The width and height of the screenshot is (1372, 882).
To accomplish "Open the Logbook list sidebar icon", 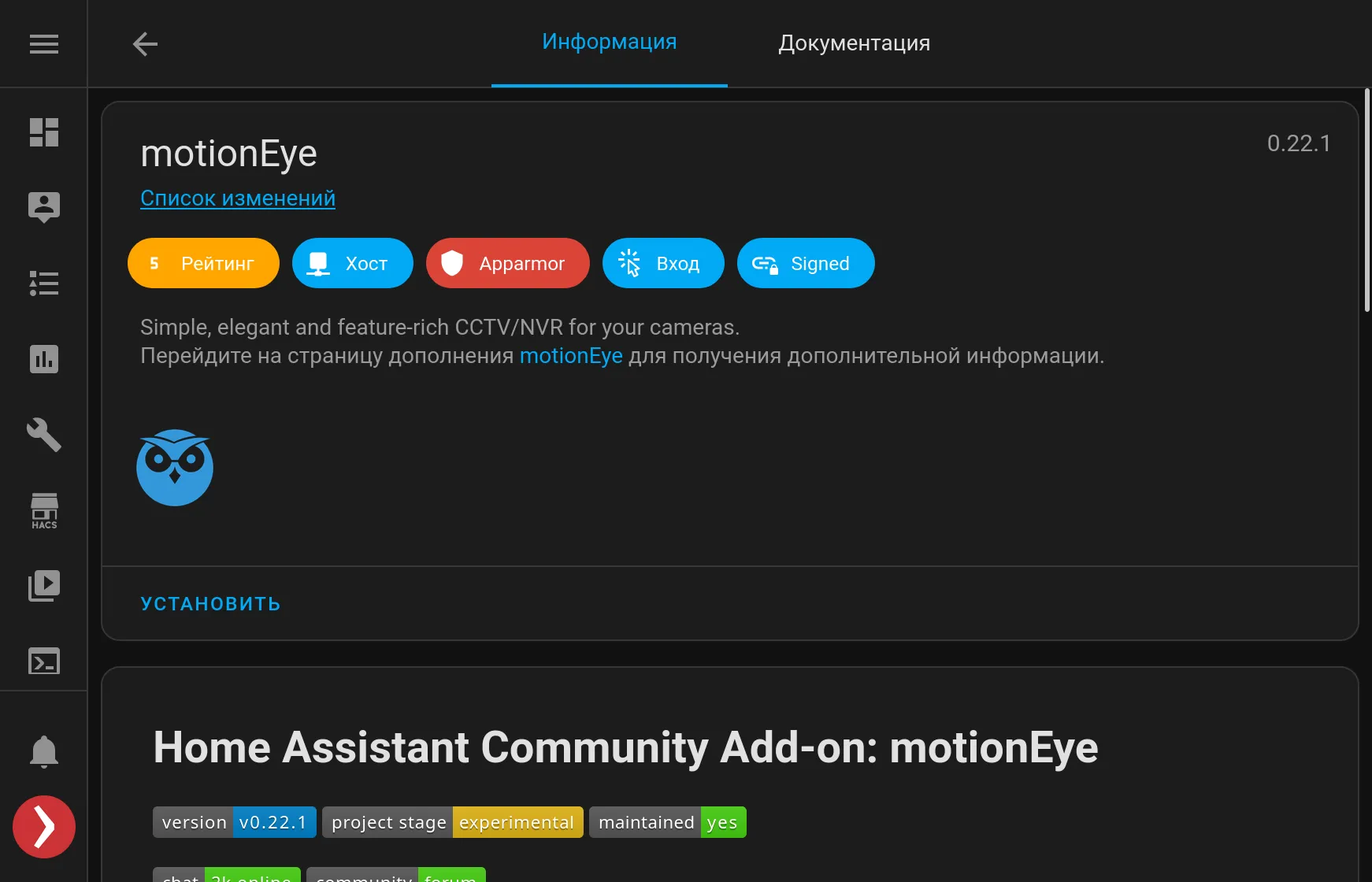I will coord(44,283).
